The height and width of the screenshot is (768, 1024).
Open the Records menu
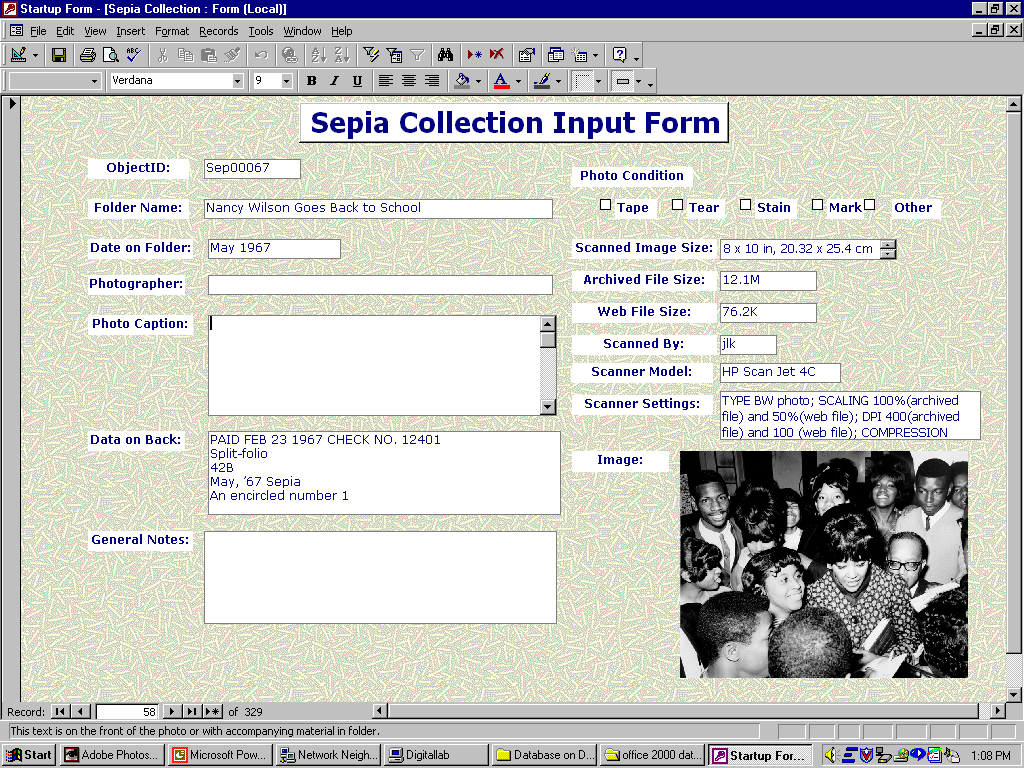[218, 31]
